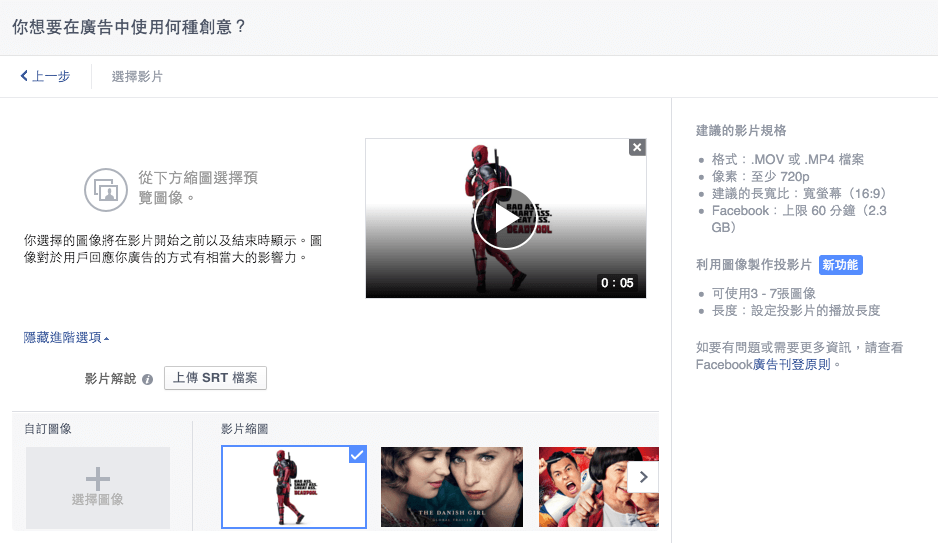Select The Danish Girl thumbnail
This screenshot has width=938, height=543.
point(452,487)
